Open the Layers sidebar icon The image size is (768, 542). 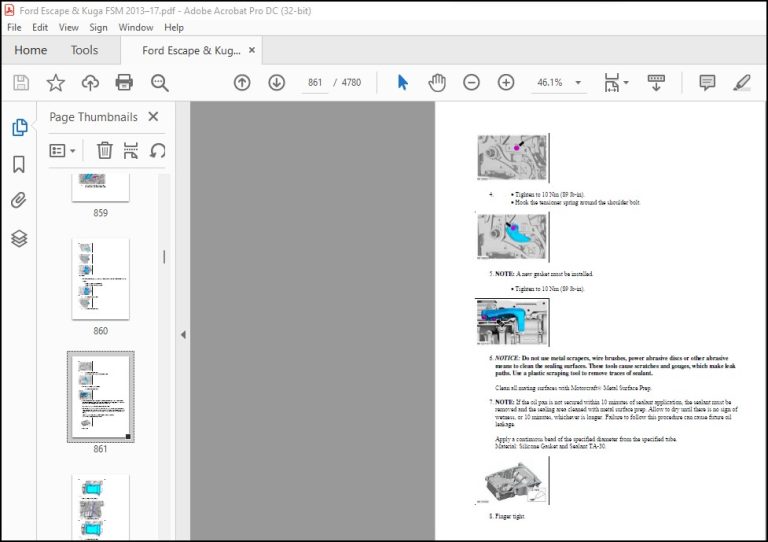point(19,238)
